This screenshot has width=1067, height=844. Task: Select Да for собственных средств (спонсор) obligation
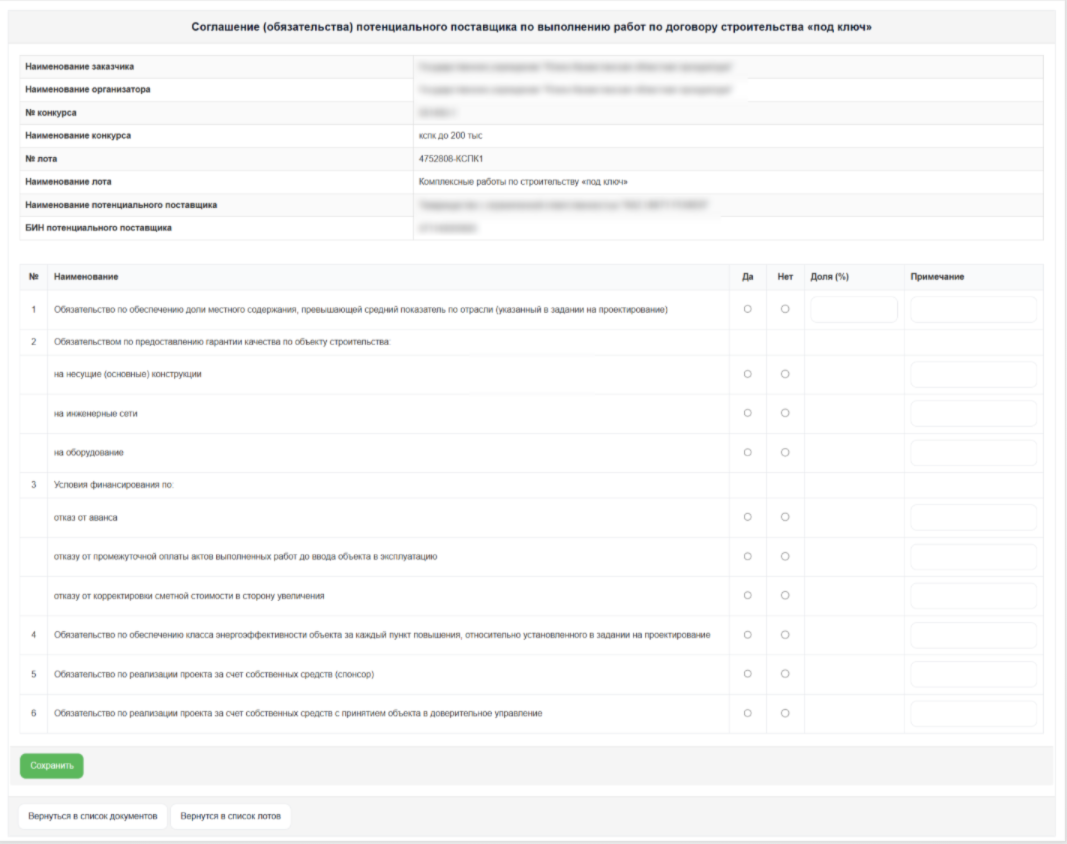747,674
